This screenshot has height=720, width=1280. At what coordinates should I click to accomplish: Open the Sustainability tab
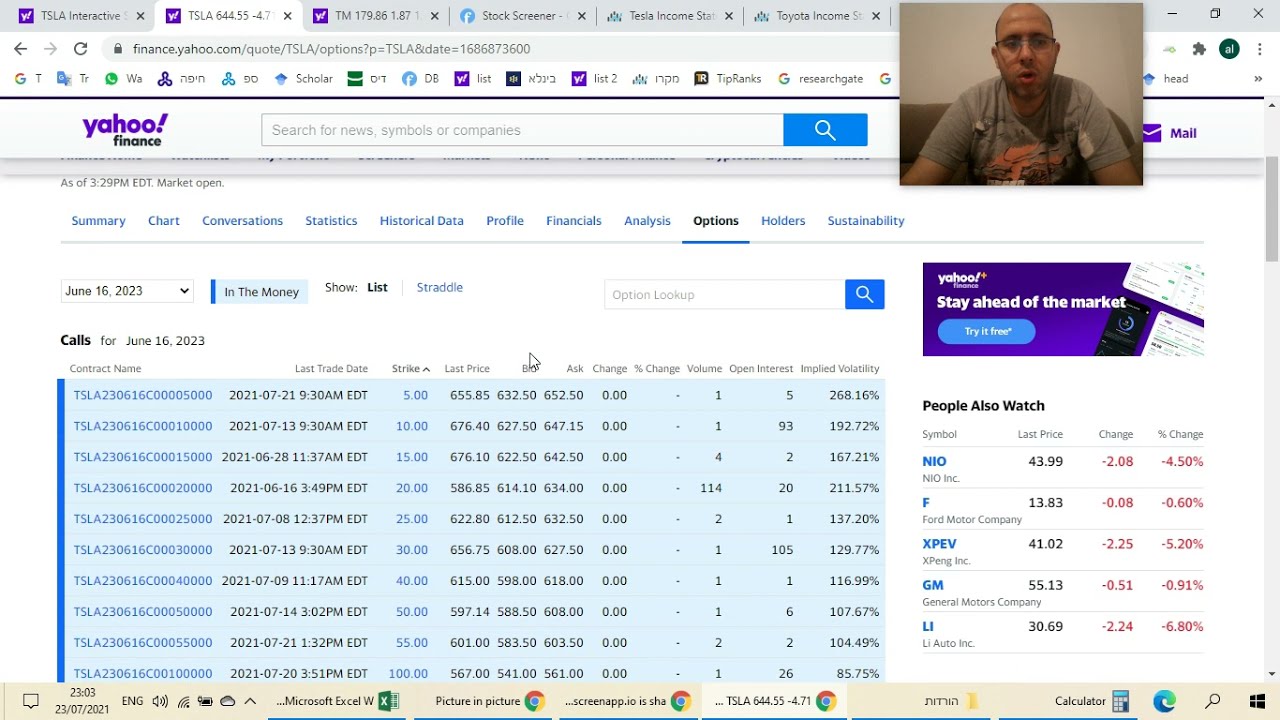[866, 221]
